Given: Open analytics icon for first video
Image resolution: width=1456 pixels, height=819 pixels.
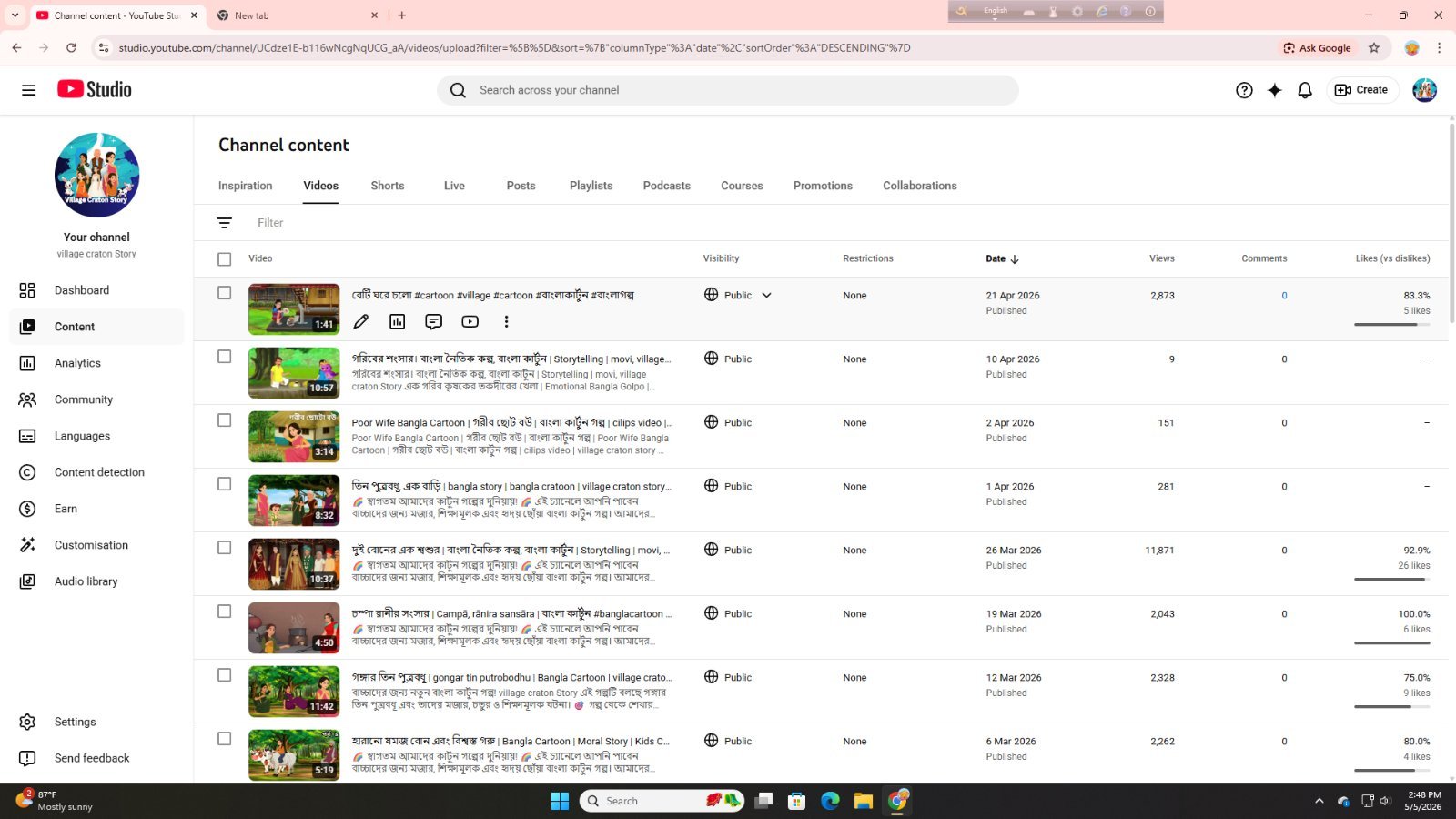Looking at the screenshot, I should (x=398, y=321).
